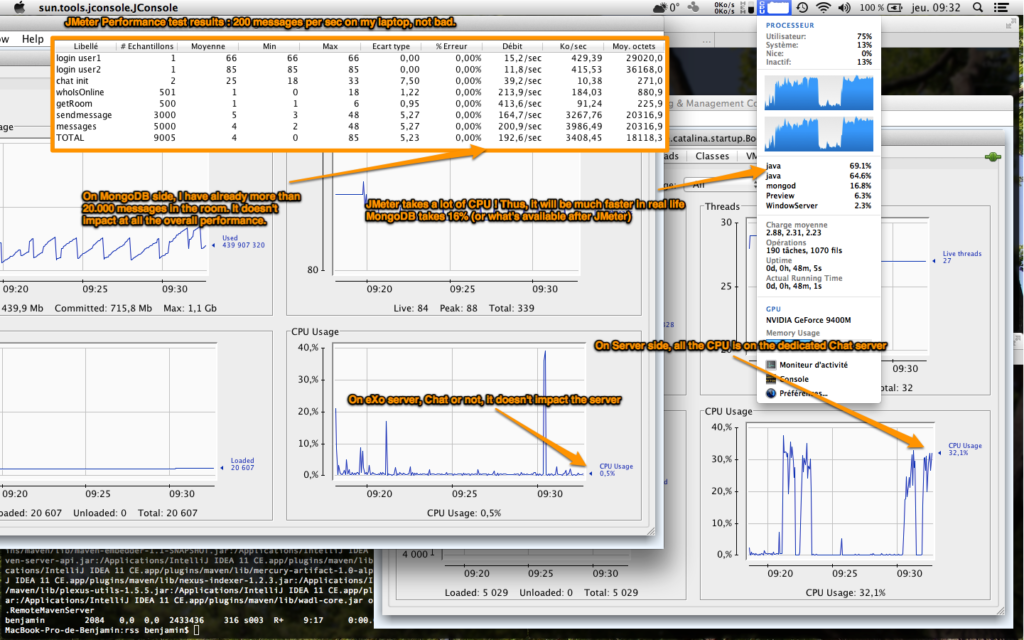The width and height of the screenshot is (1024, 640).
Task: Click the back window CPU Usage chart
Action: click(841, 490)
